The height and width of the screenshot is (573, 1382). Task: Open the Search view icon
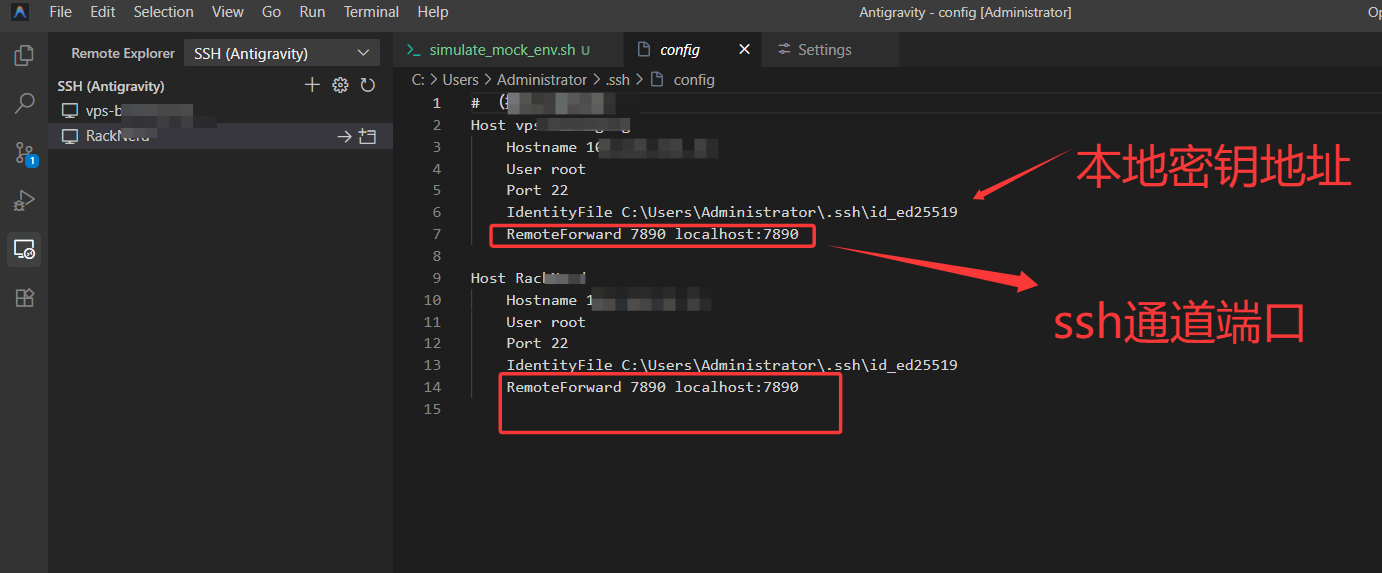(x=24, y=104)
